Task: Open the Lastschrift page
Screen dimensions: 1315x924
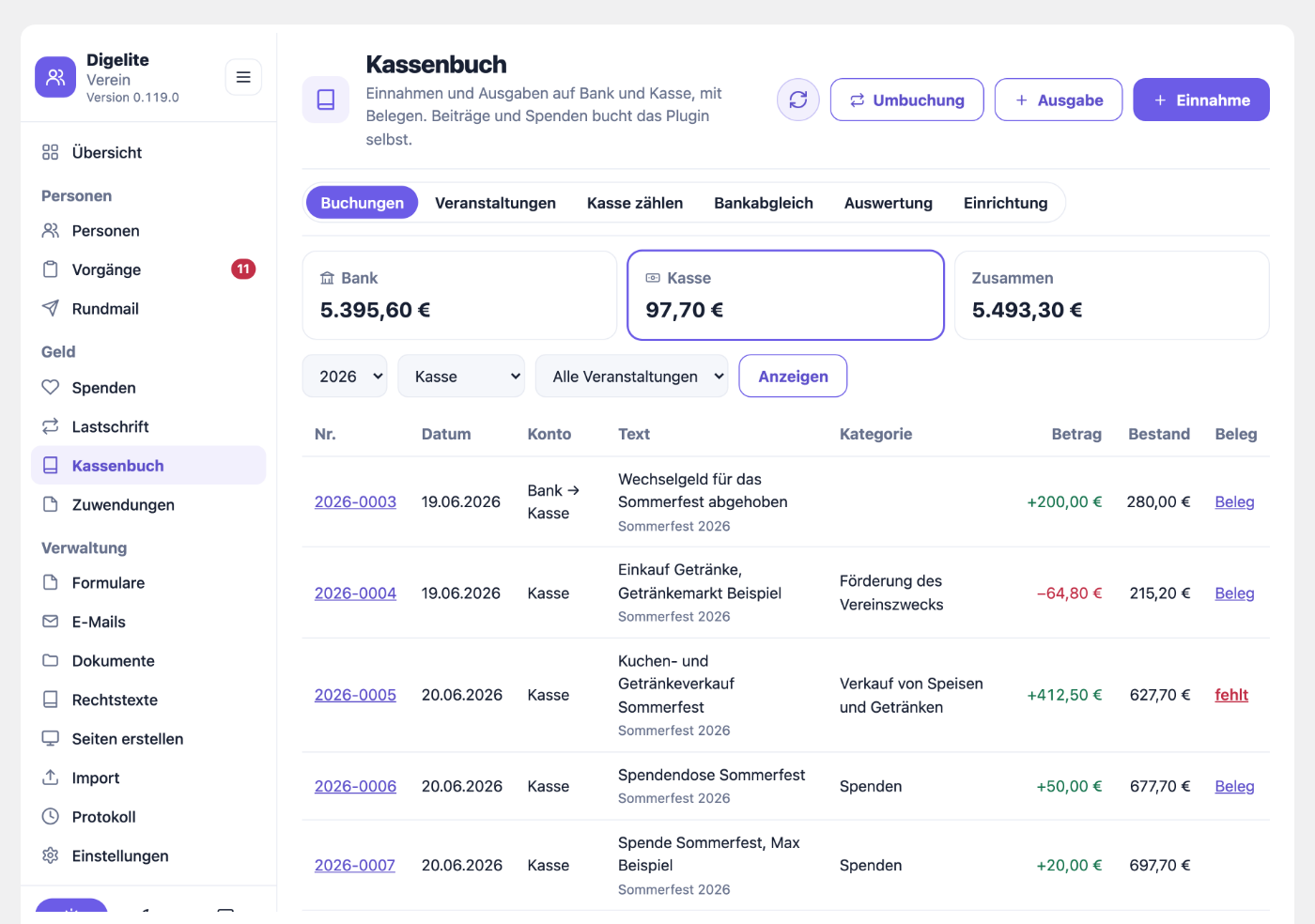Action: pos(148,426)
